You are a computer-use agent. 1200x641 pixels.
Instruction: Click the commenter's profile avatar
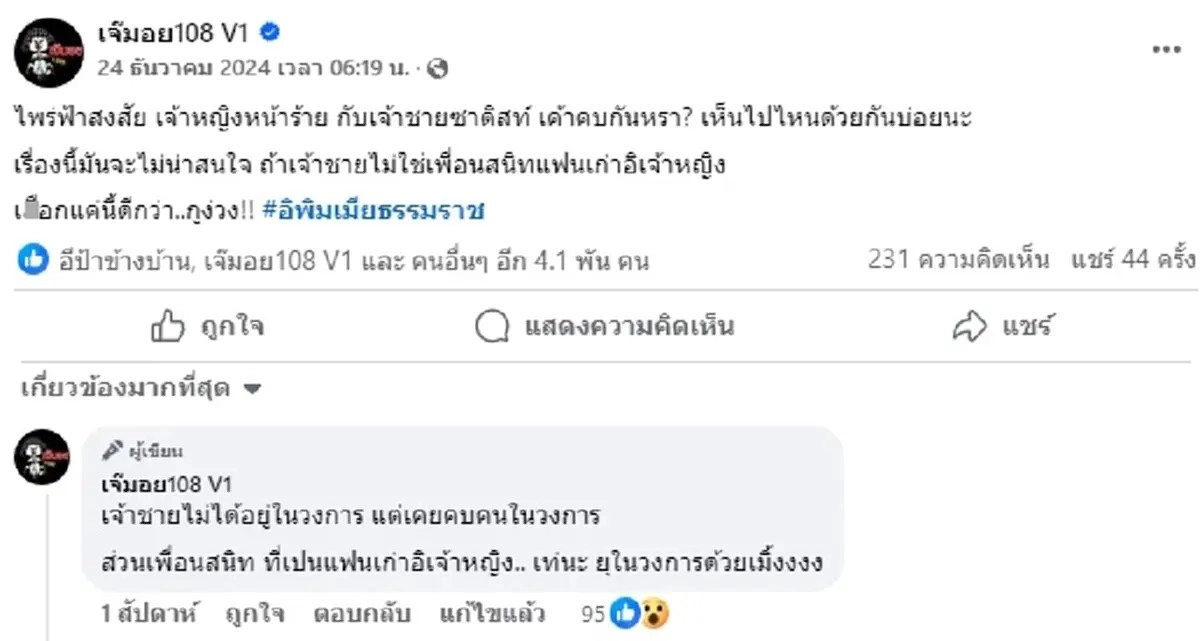coord(42,457)
